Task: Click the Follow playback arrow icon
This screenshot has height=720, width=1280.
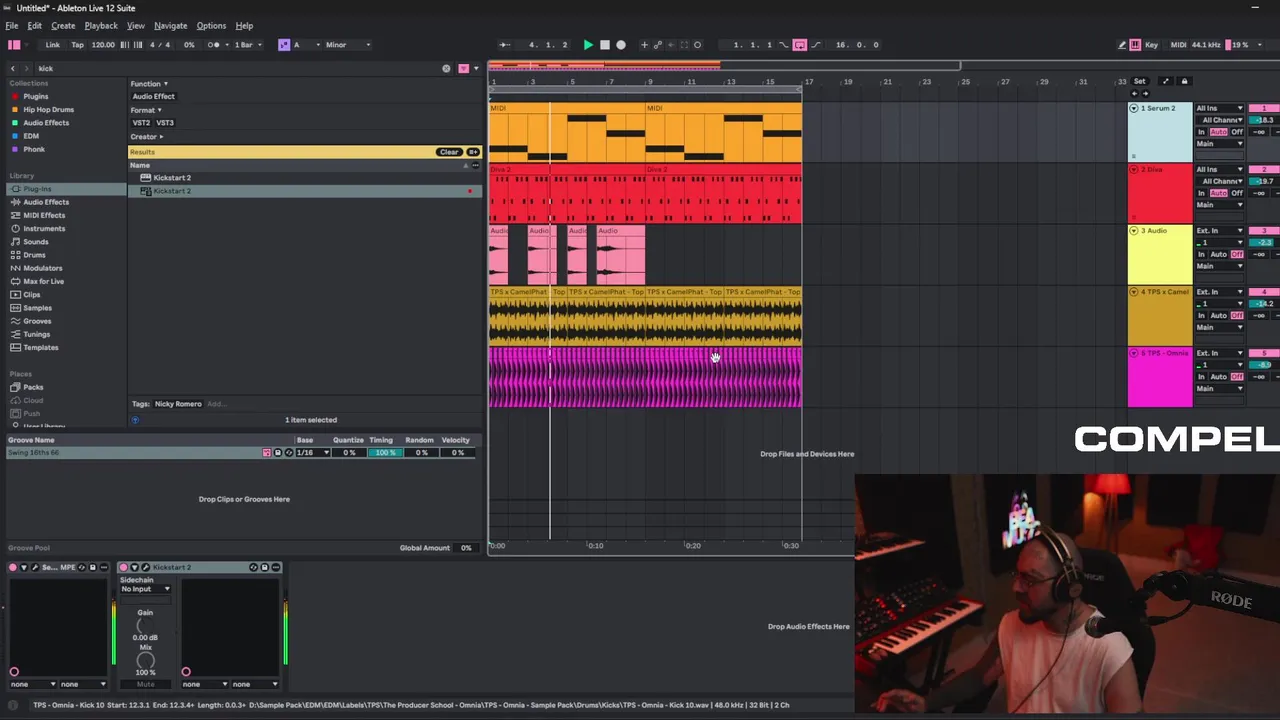Action: pos(505,45)
